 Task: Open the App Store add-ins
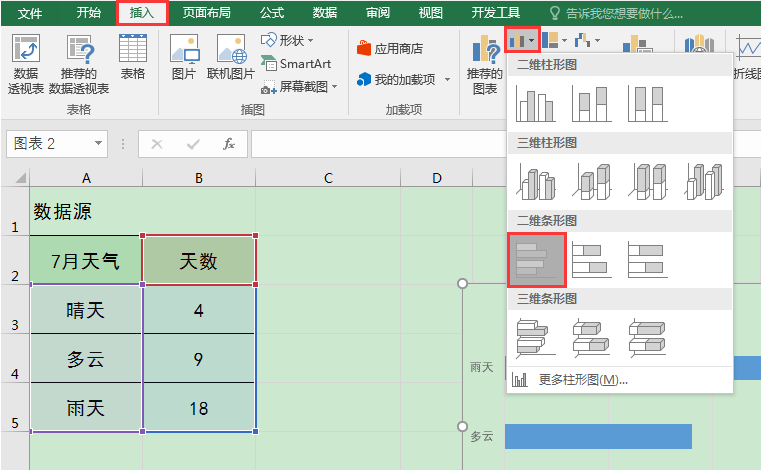(x=390, y=49)
